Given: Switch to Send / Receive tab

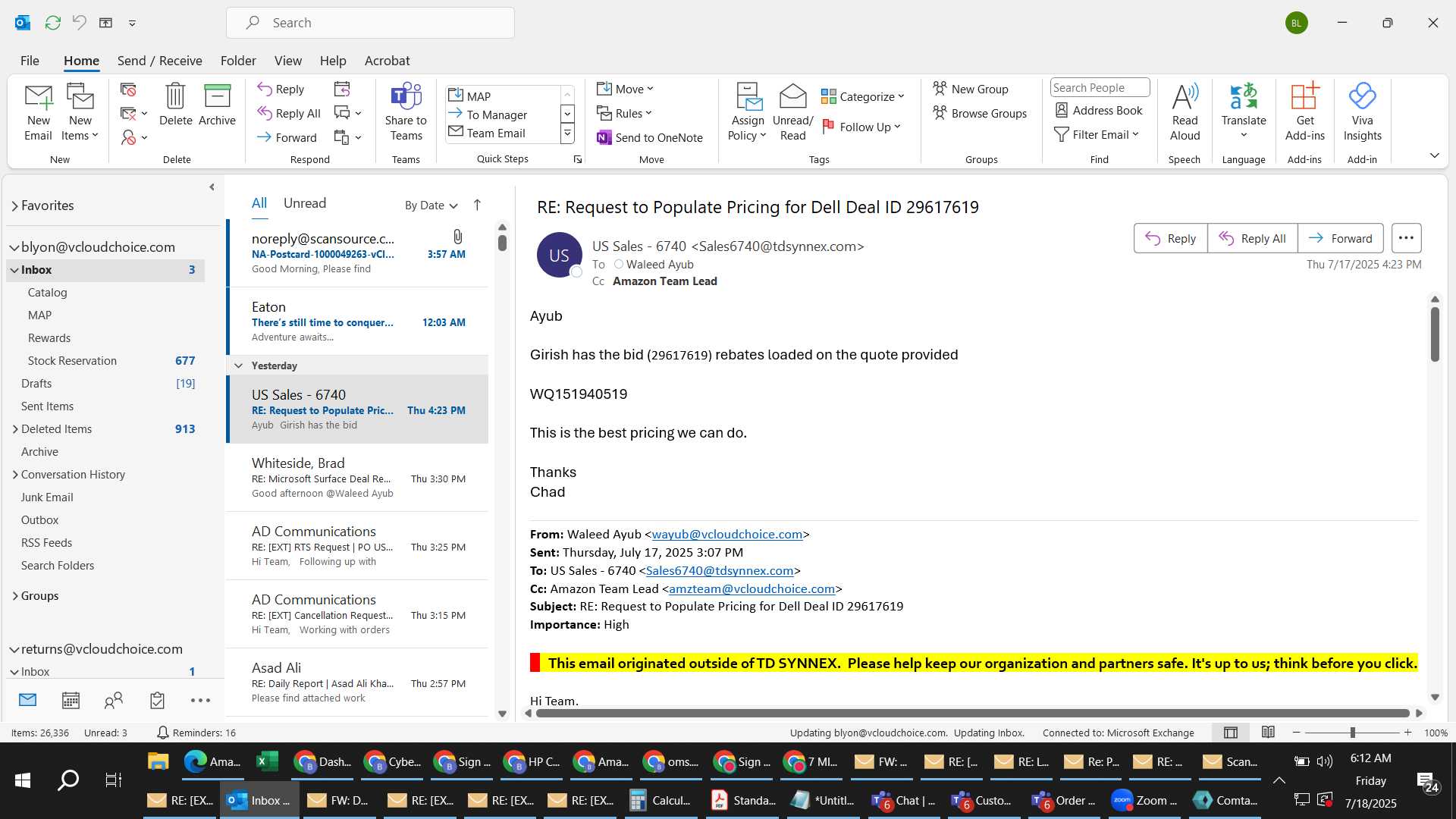Looking at the screenshot, I should click(x=159, y=61).
